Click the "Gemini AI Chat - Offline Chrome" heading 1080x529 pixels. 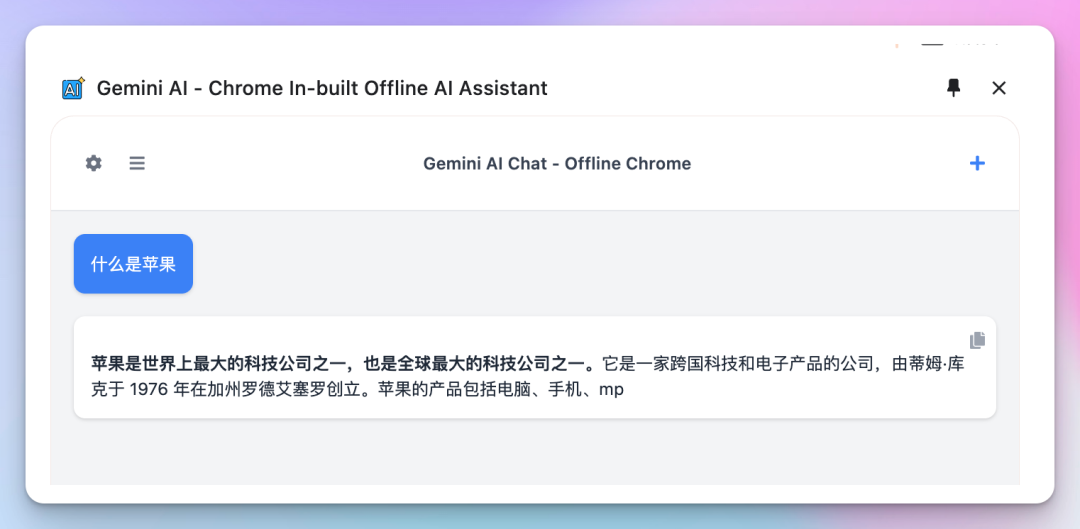coord(557,163)
